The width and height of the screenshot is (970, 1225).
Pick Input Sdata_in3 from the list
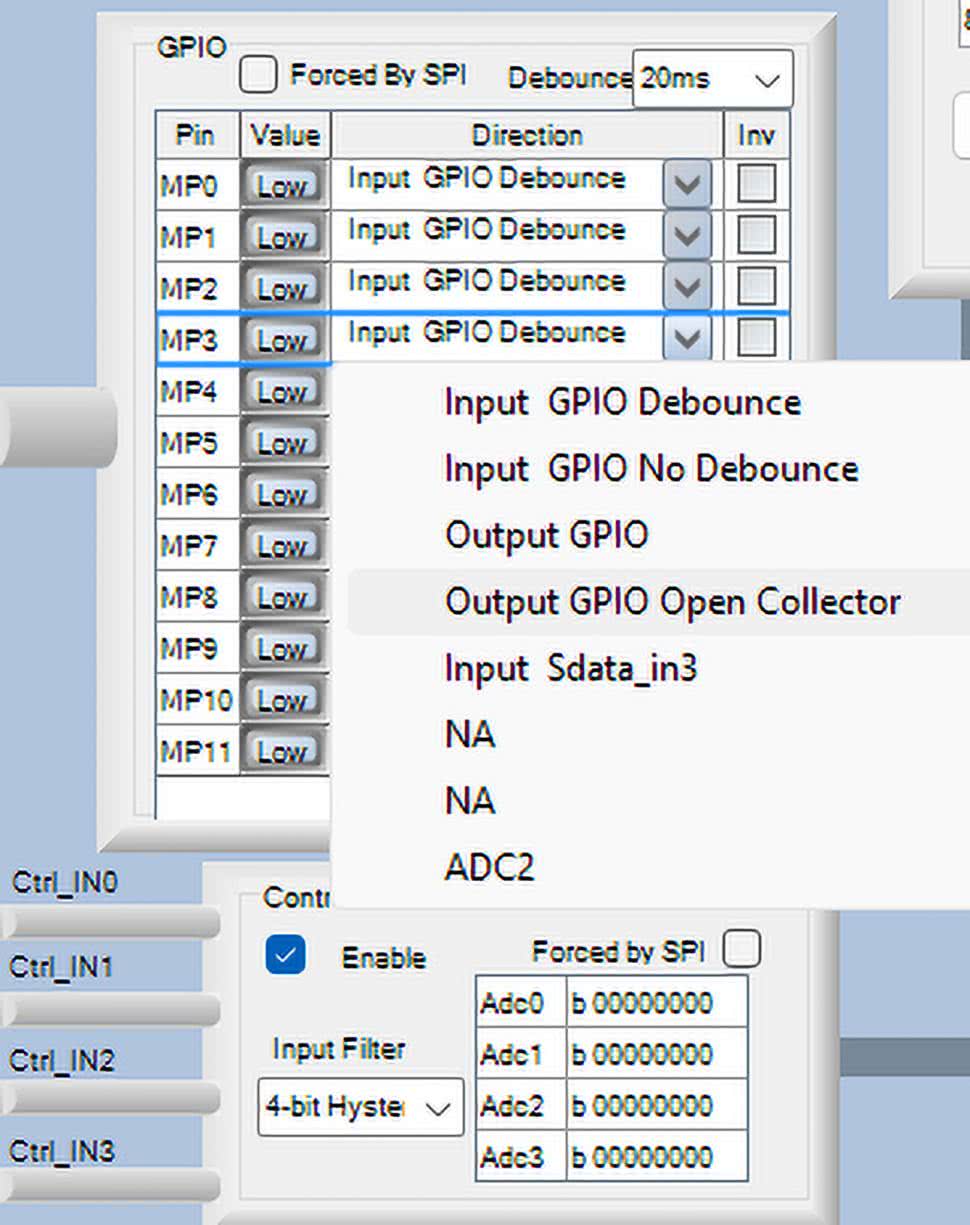point(570,669)
